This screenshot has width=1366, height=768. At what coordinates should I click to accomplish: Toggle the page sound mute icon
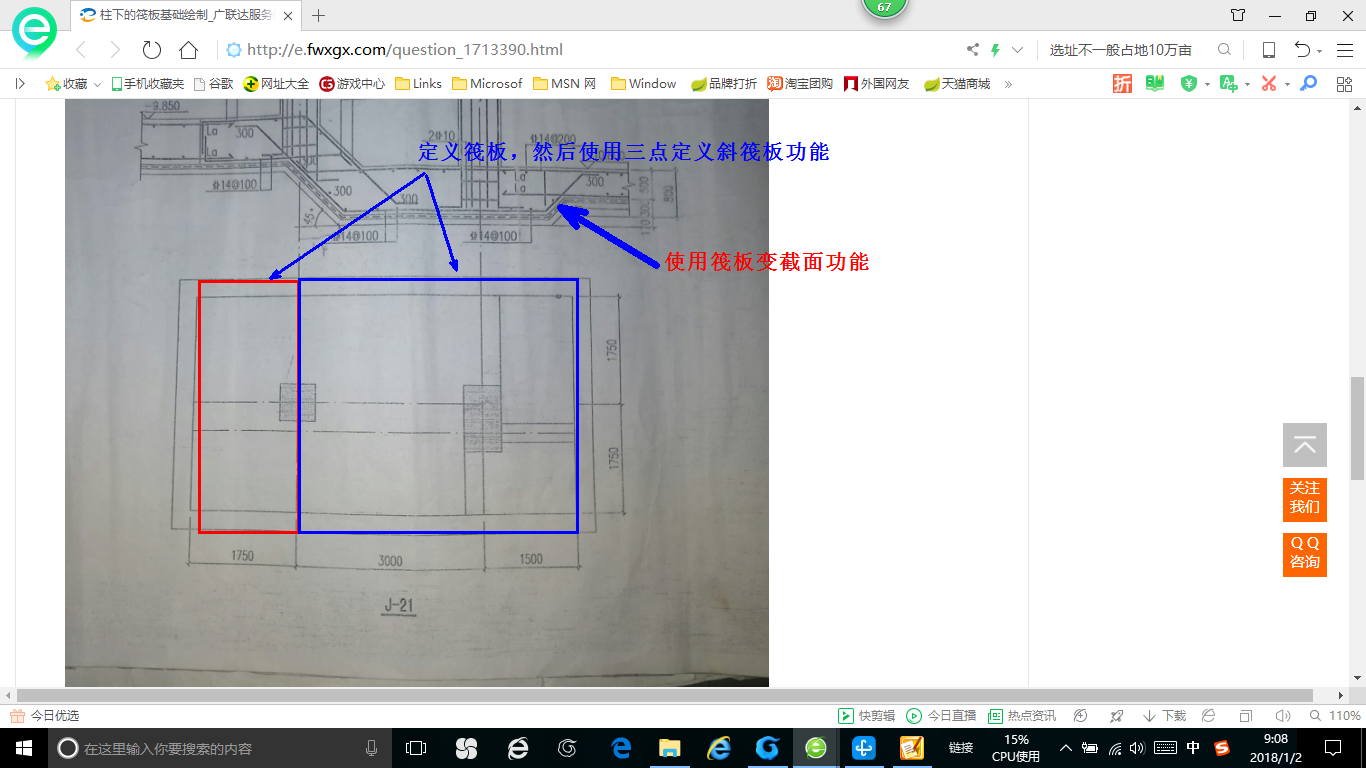click(x=1283, y=716)
